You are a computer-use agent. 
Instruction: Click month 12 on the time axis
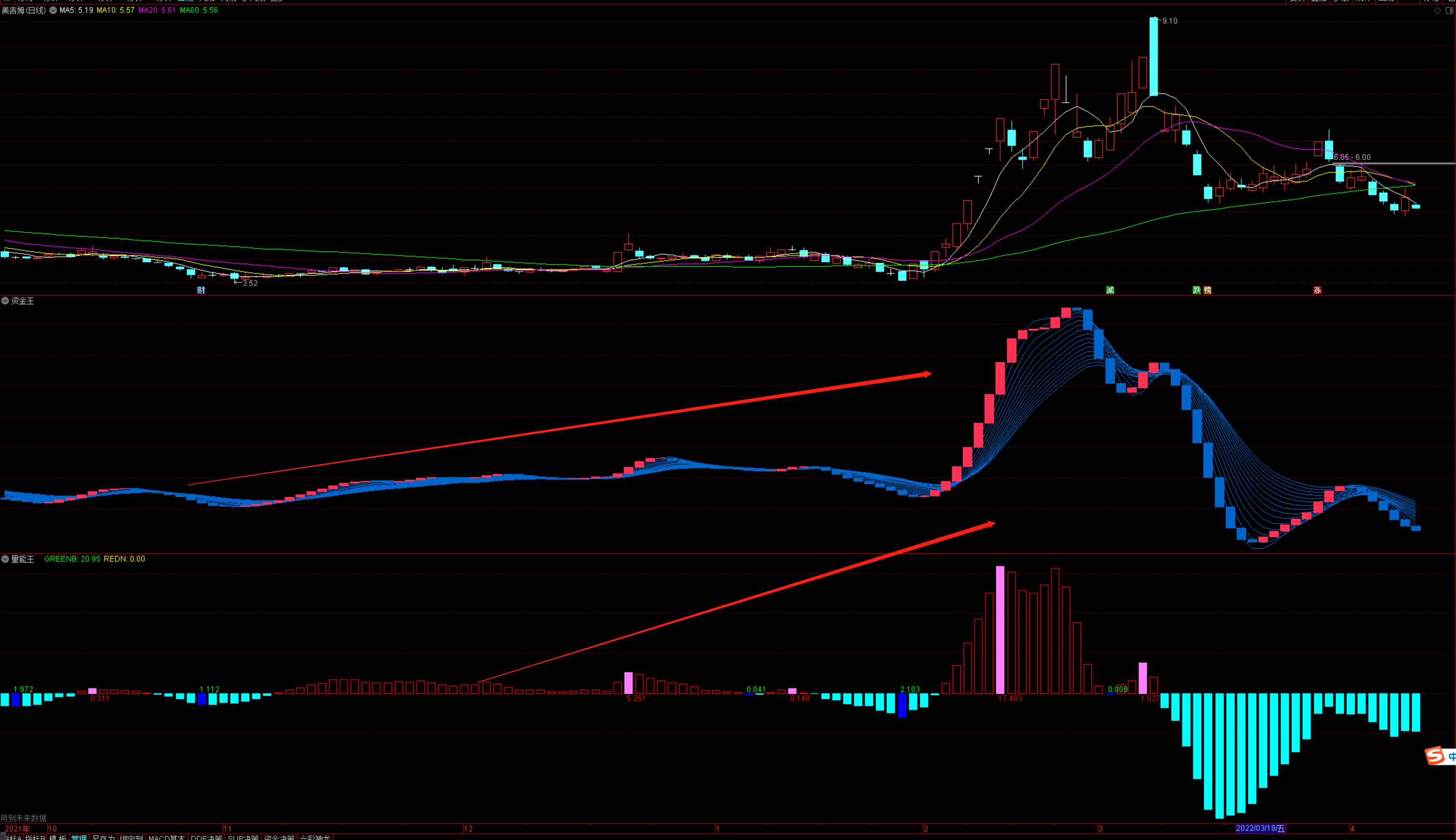468,829
